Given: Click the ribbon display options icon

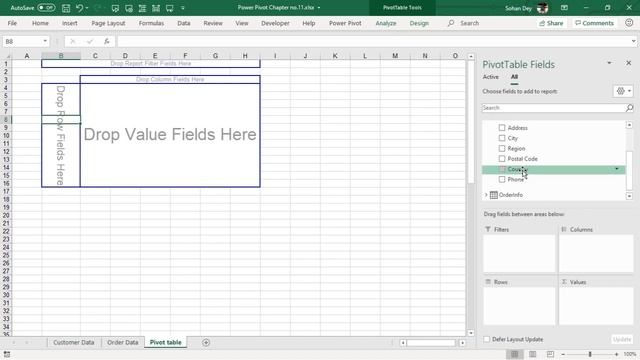Looking at the screenshot, I should pos(564,8).
